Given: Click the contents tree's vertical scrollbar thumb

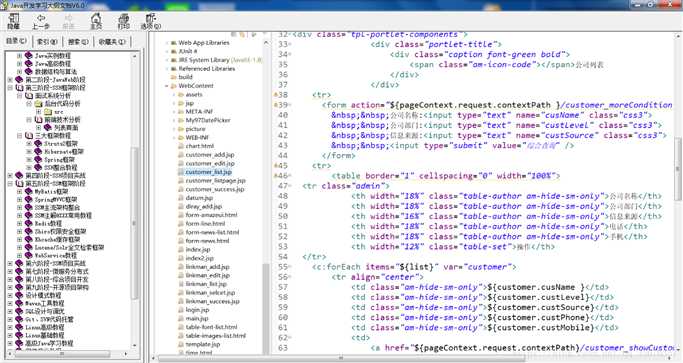Looking at the screenshot, I should 135,222.
